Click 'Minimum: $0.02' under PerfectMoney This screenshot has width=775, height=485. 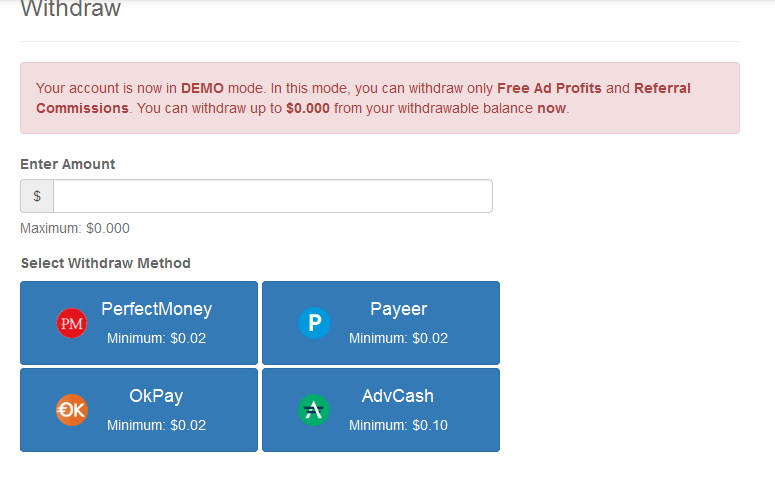click(157, 338)
